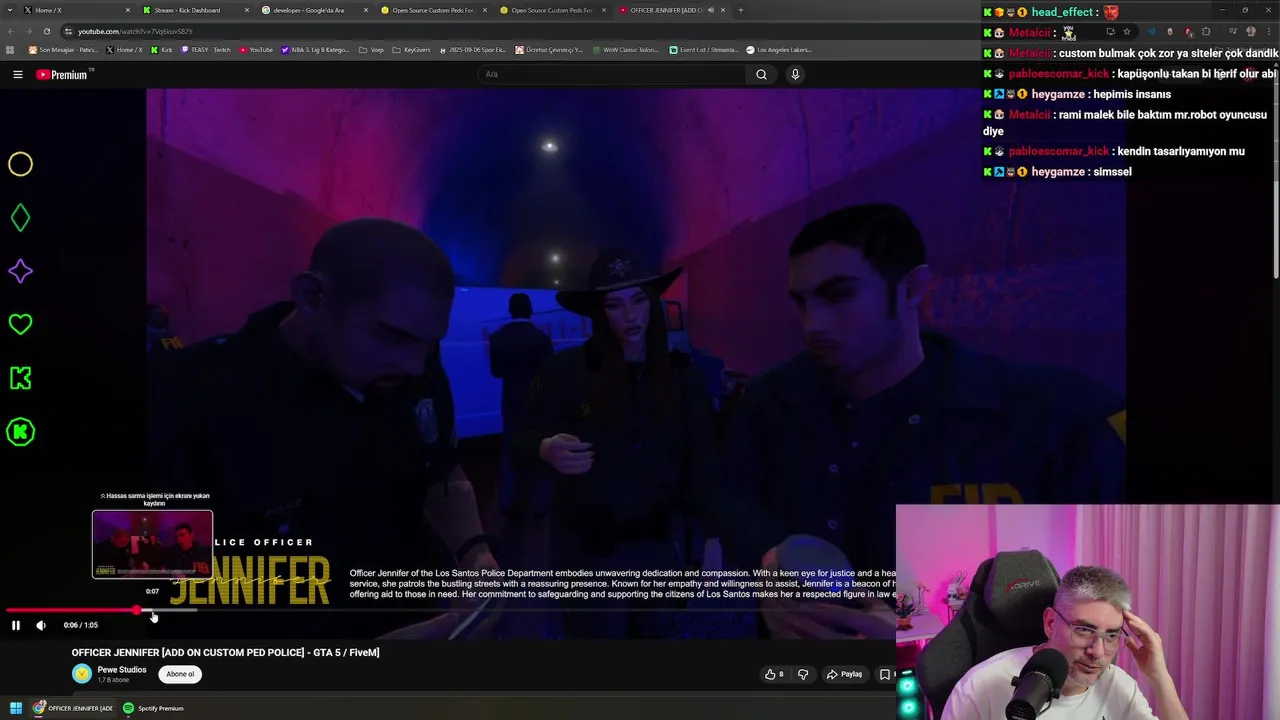Image resolution: width=1280 pixels, height=720 pixels.
Task: Click the round green Kick K icon
Action: click(20, 432)
